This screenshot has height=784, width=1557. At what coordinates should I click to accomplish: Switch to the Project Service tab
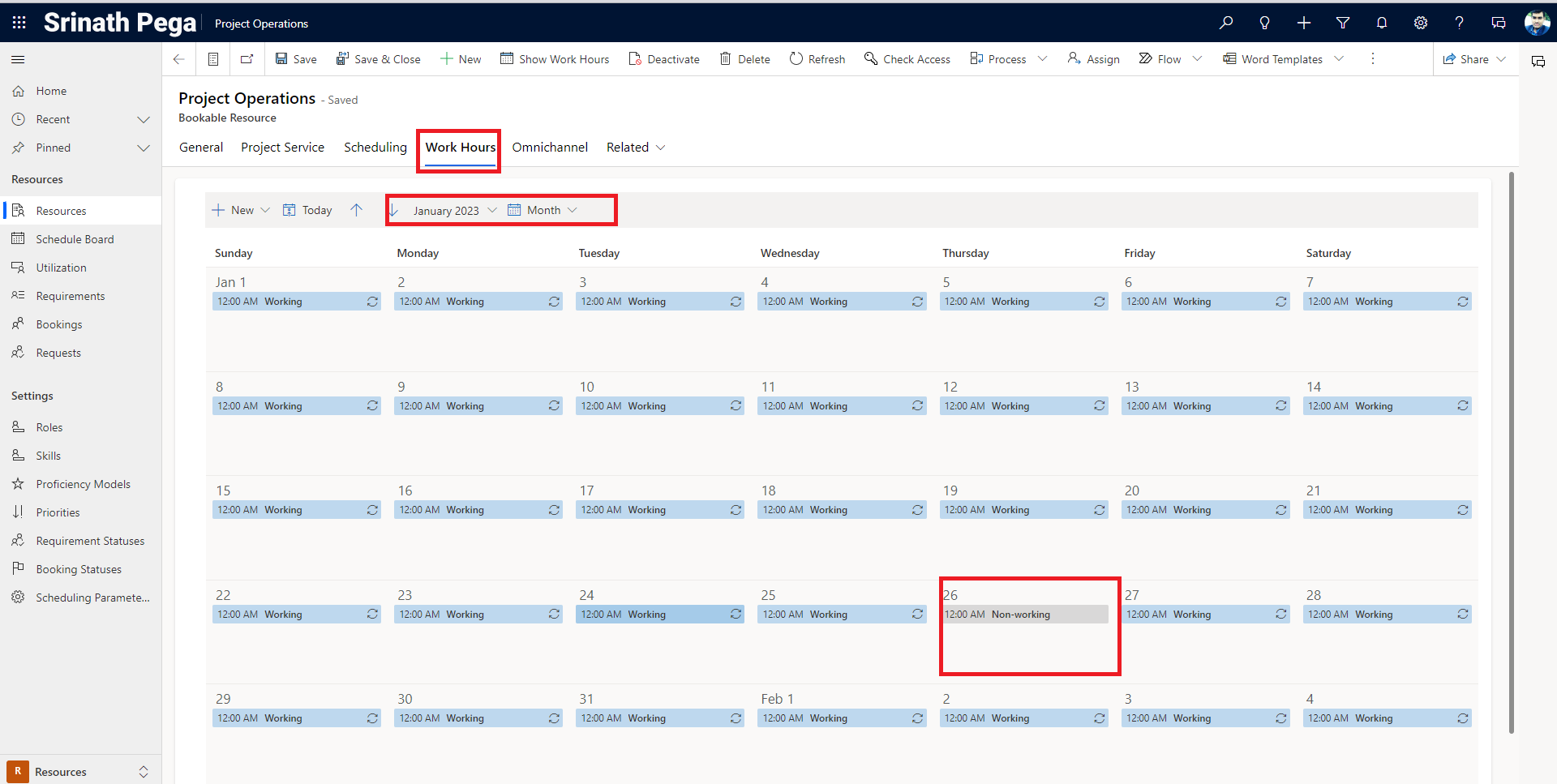click(282, 148)
